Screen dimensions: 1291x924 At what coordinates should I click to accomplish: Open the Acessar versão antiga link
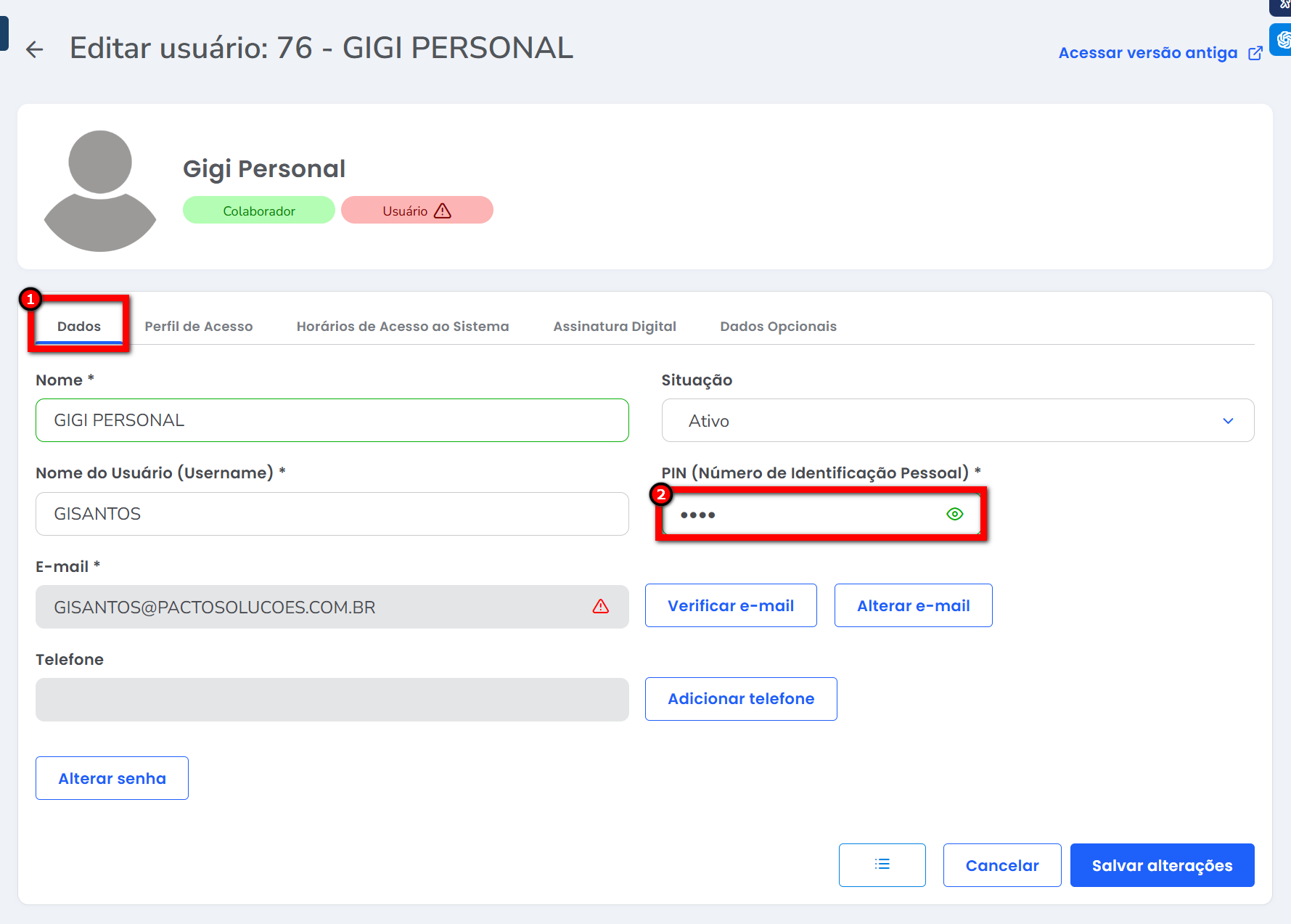tap(1147, 53)
